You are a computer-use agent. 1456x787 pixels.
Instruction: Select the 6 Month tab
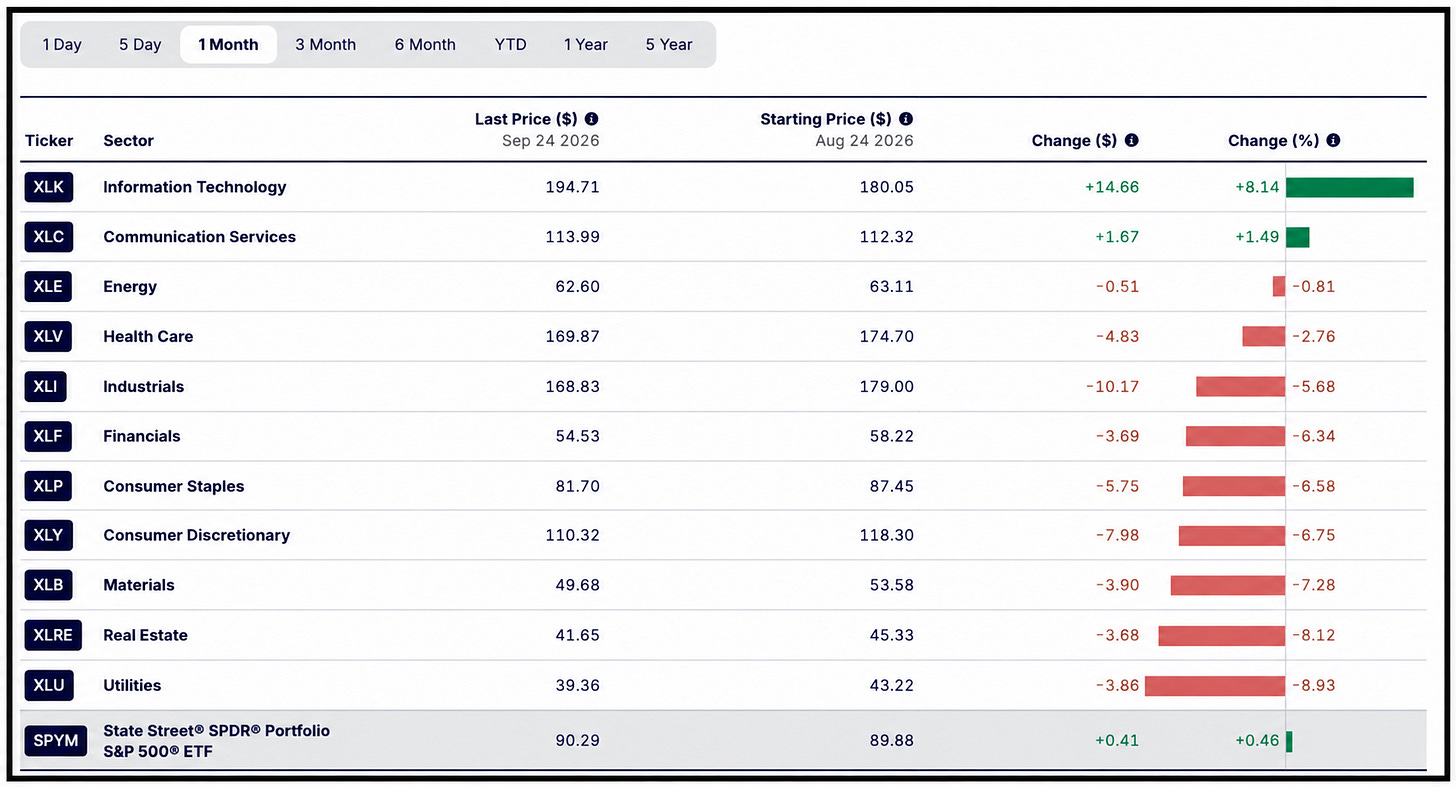[425, 45]
